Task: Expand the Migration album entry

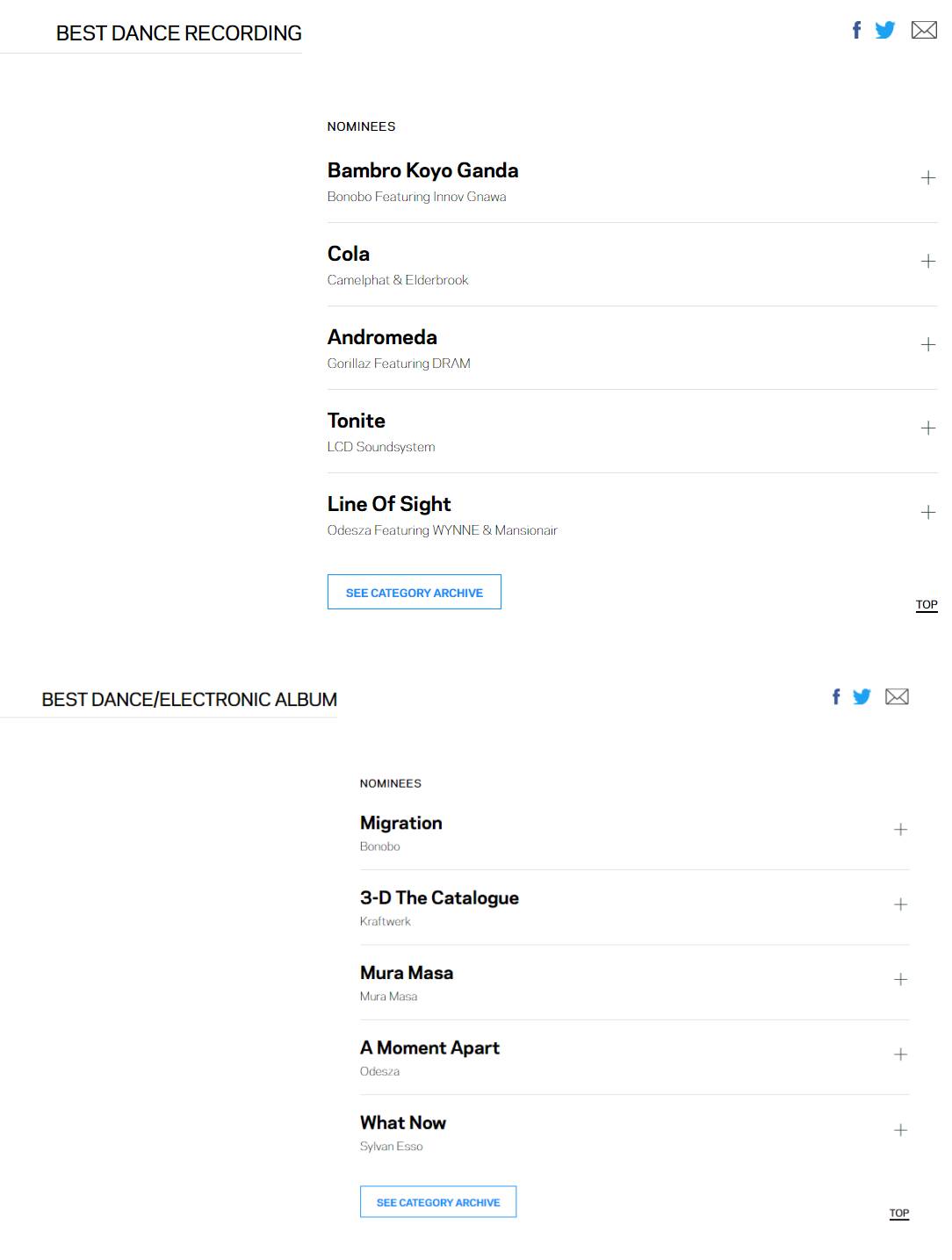Action: 900,830
